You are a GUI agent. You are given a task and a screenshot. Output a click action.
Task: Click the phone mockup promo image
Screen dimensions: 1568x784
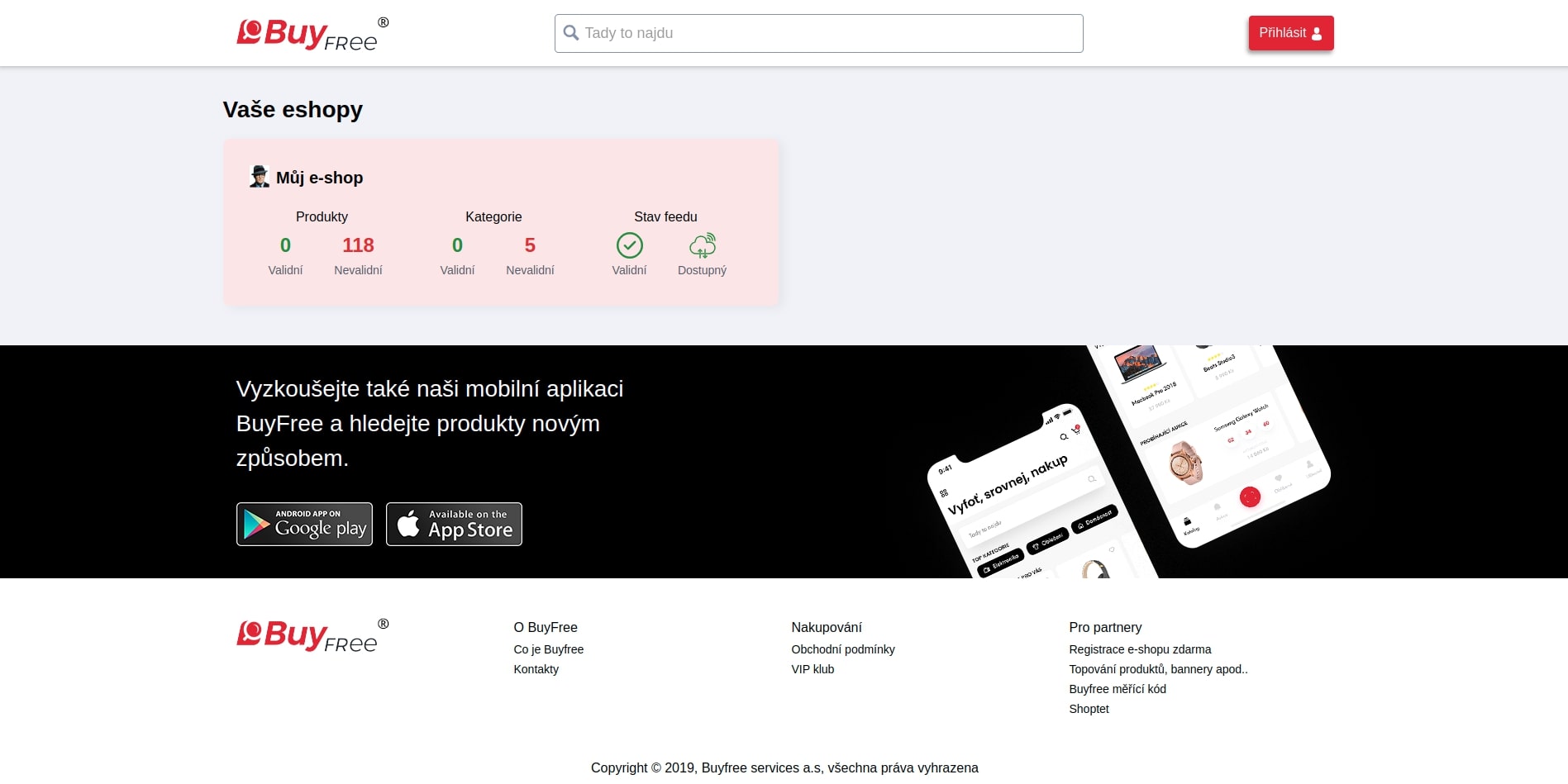click(1128, 462)
